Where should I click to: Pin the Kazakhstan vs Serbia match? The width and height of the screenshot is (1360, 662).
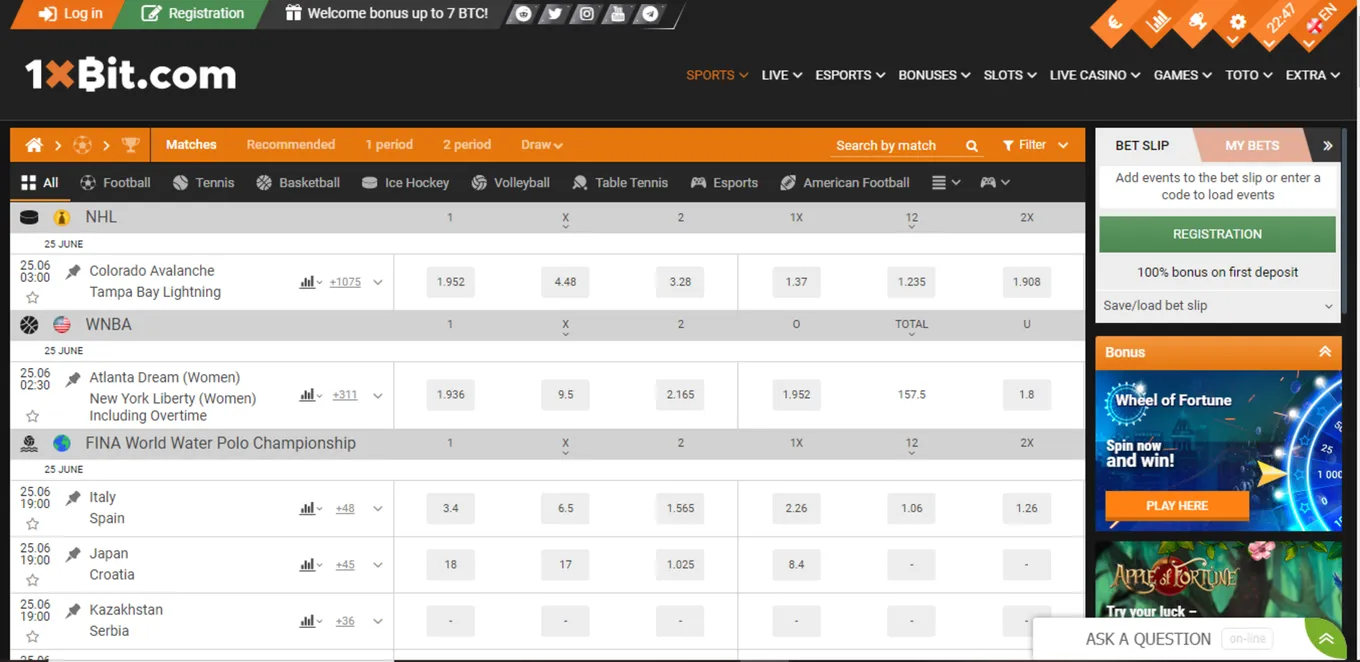pos(73,609)
